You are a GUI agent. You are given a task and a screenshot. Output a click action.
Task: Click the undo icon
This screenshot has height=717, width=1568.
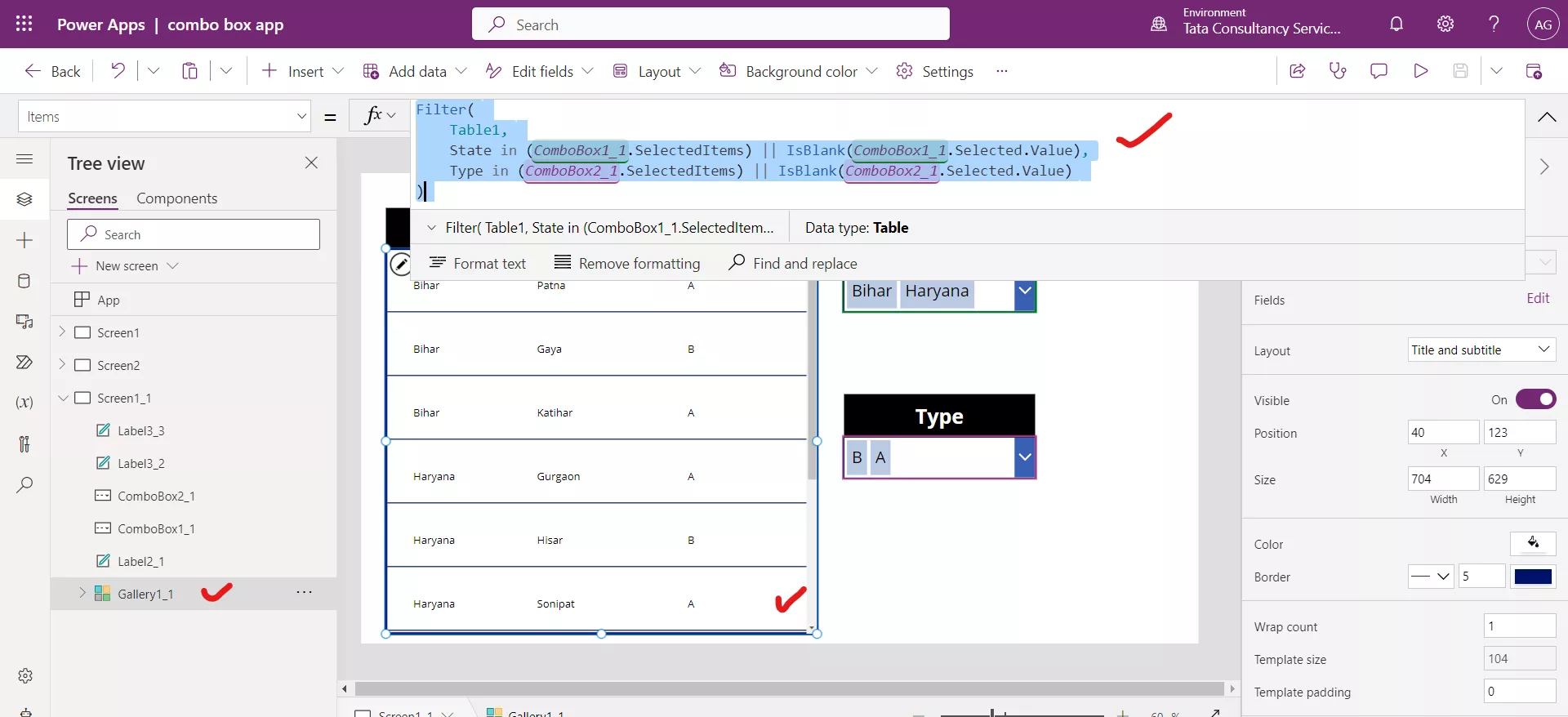pyautogui.click(x=118, y=71)
